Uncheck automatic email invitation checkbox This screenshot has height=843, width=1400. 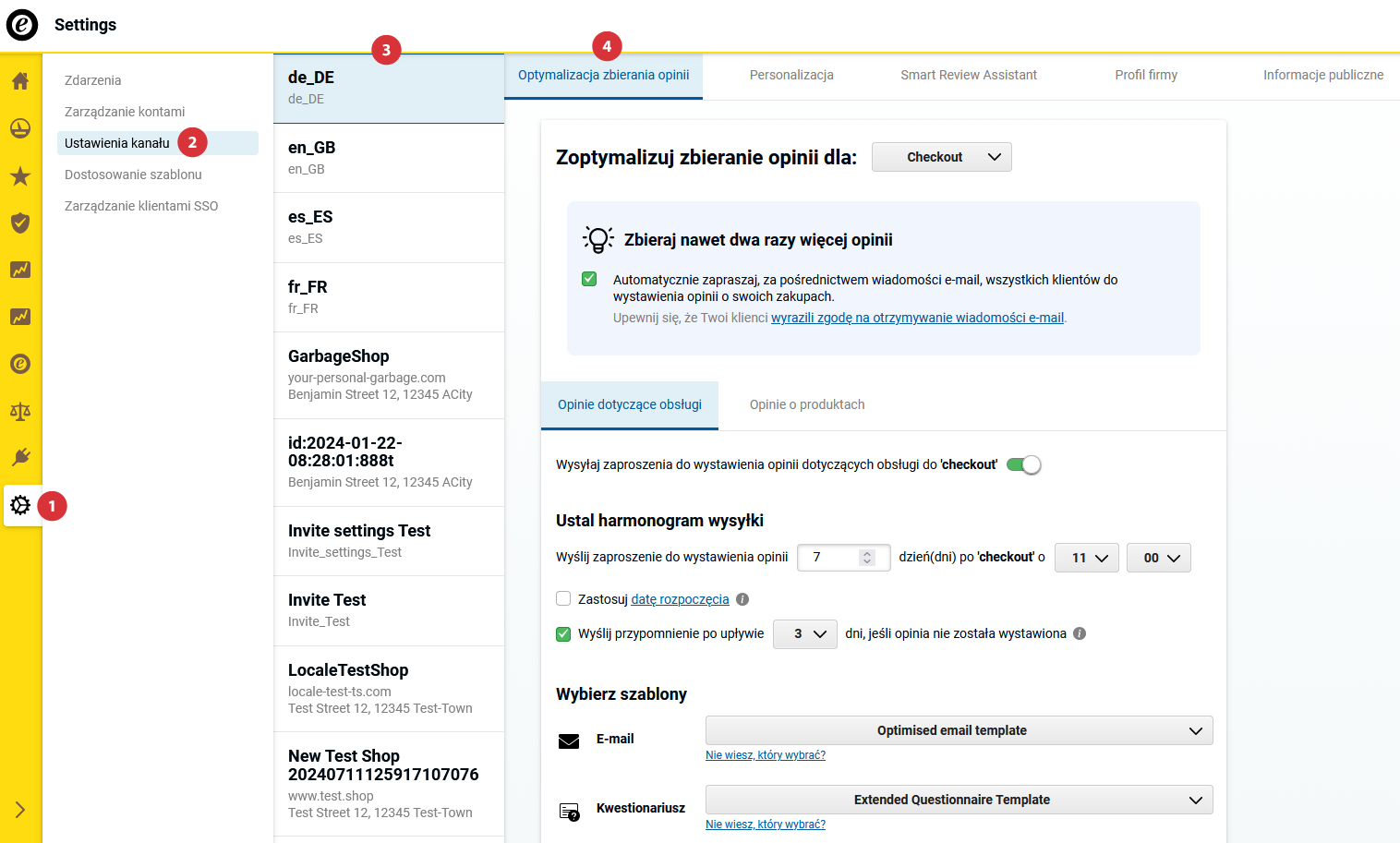(589, 279)
